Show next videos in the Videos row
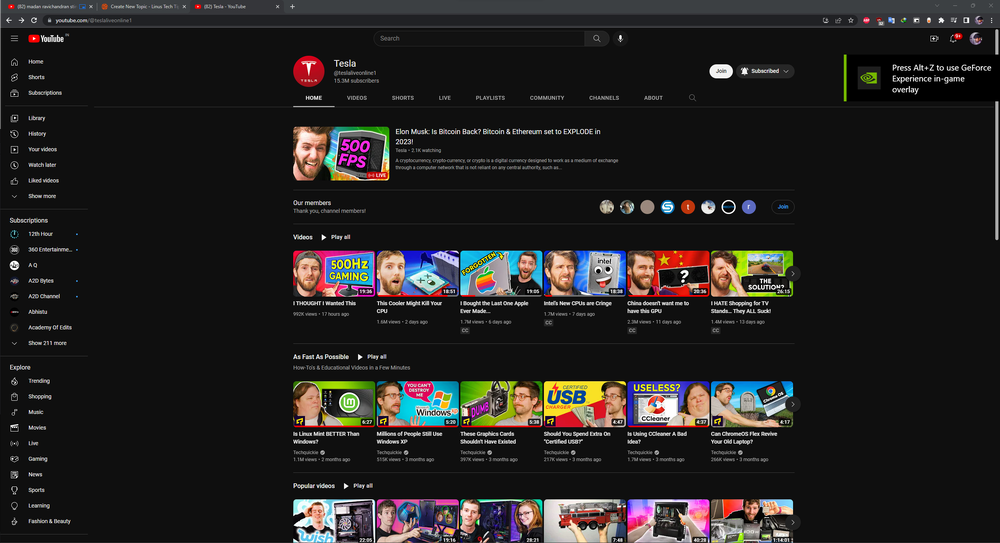The height and width of the screenshot is (543, 1000). tap(792, 274)
